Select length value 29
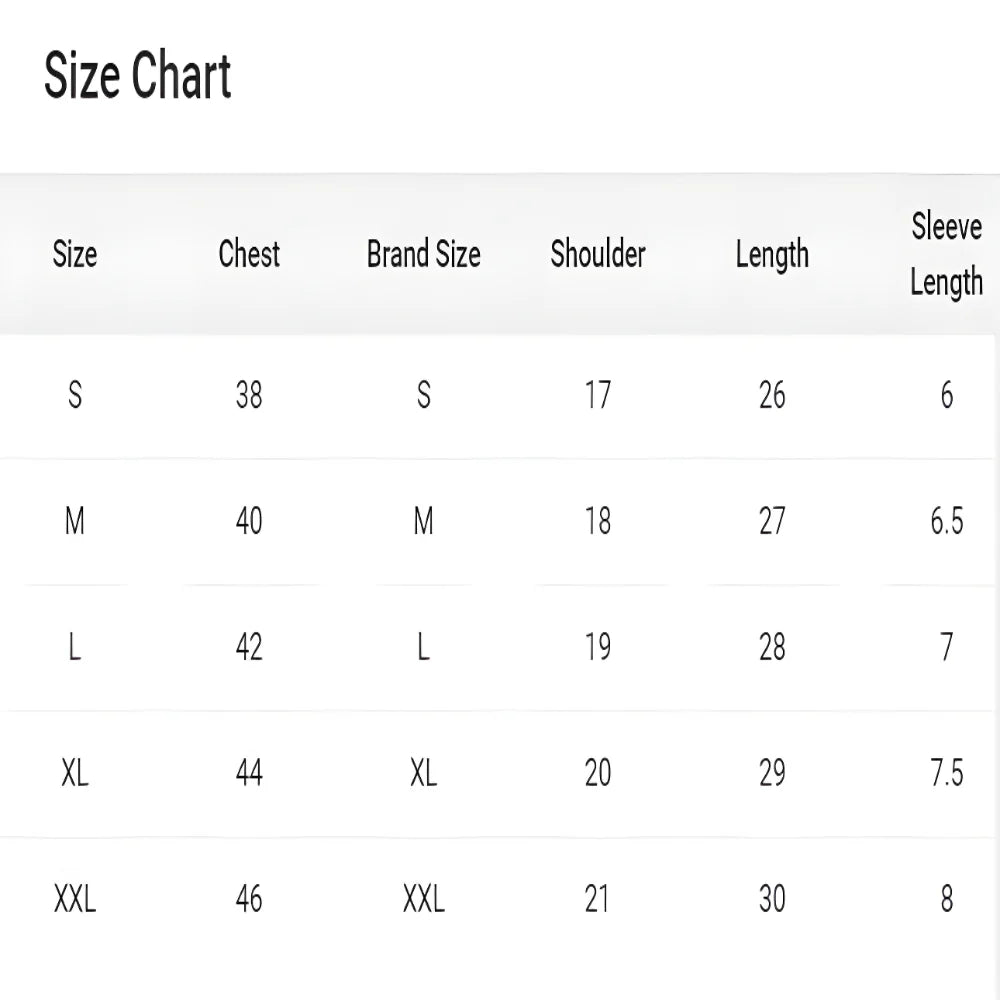This screenshot has width=1000, height=1000. coord(772,774)
